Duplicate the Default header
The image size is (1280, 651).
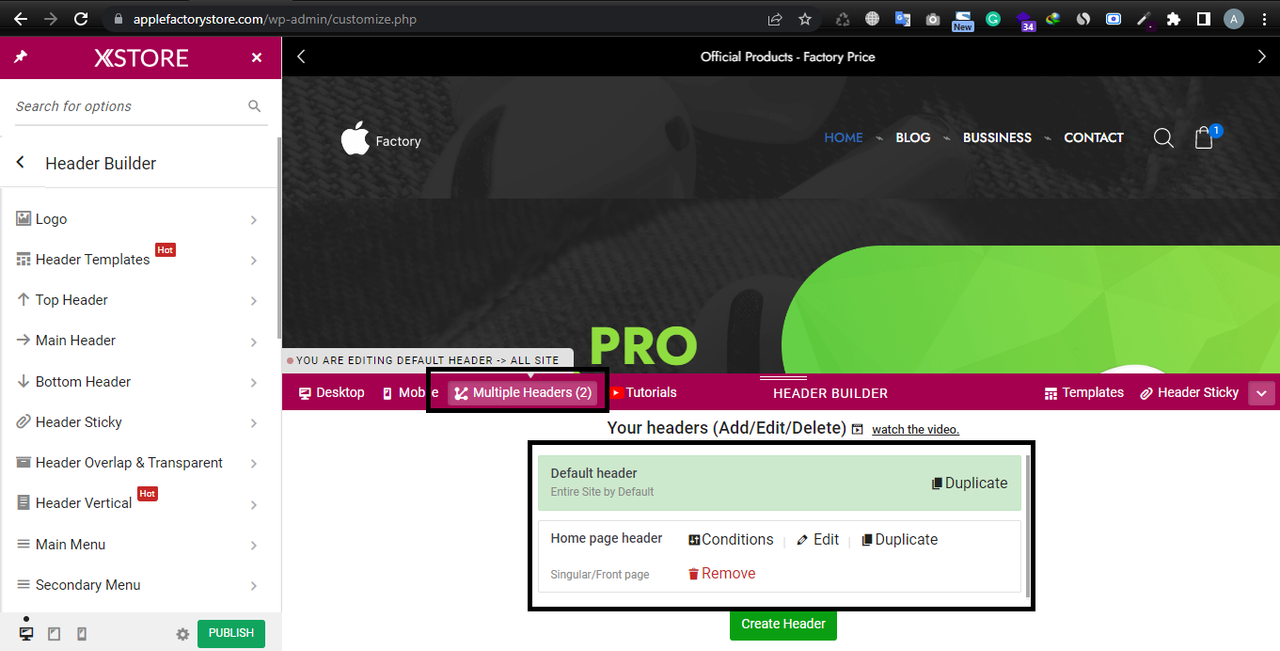tap(969, 483)
